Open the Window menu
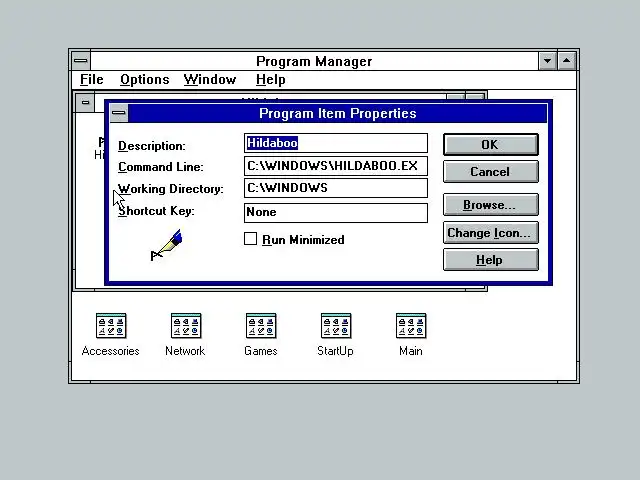The image size is (640, 480). click(210, 80)
